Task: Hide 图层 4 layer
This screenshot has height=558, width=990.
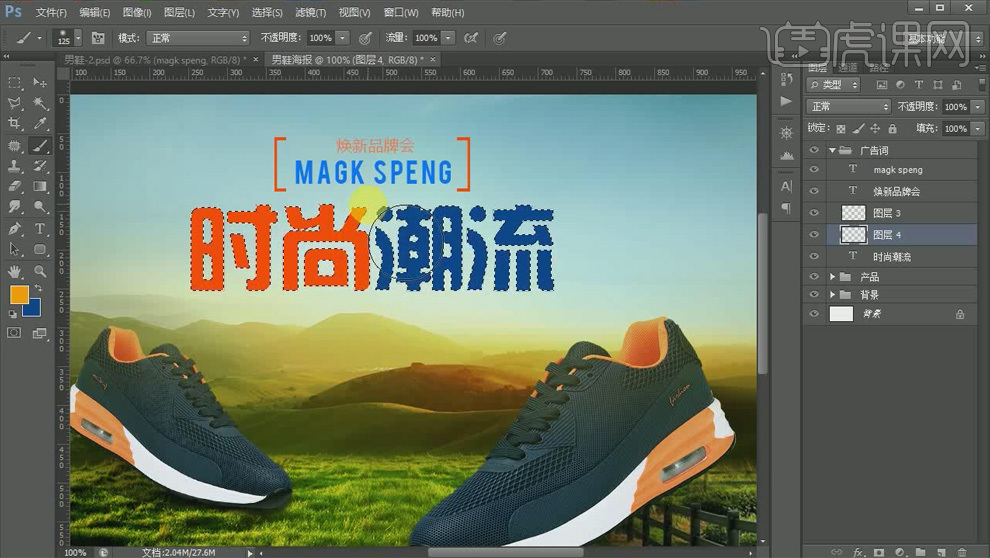Action: pos(814,234)
